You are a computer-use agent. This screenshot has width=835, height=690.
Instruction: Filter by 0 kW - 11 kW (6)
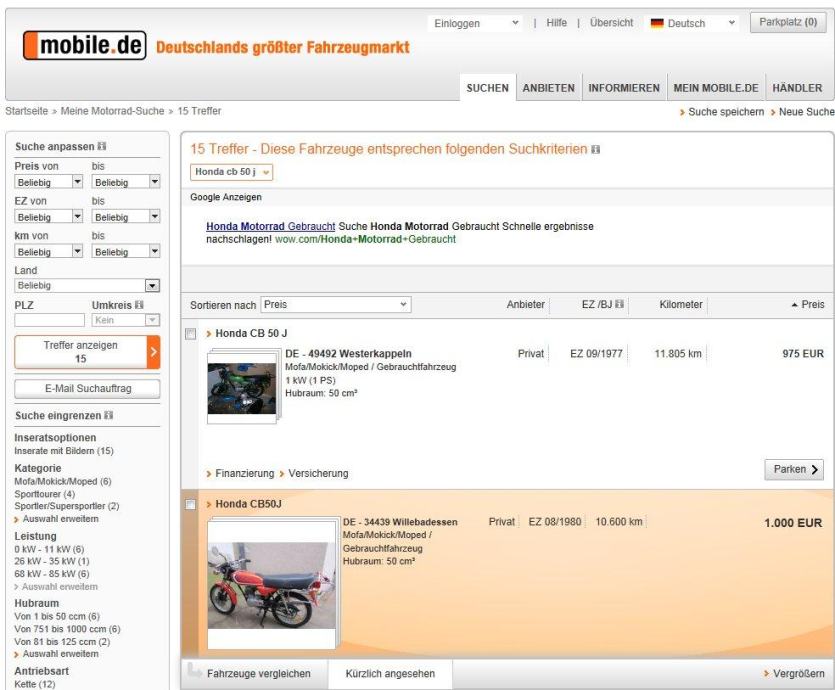click(49, 549)
